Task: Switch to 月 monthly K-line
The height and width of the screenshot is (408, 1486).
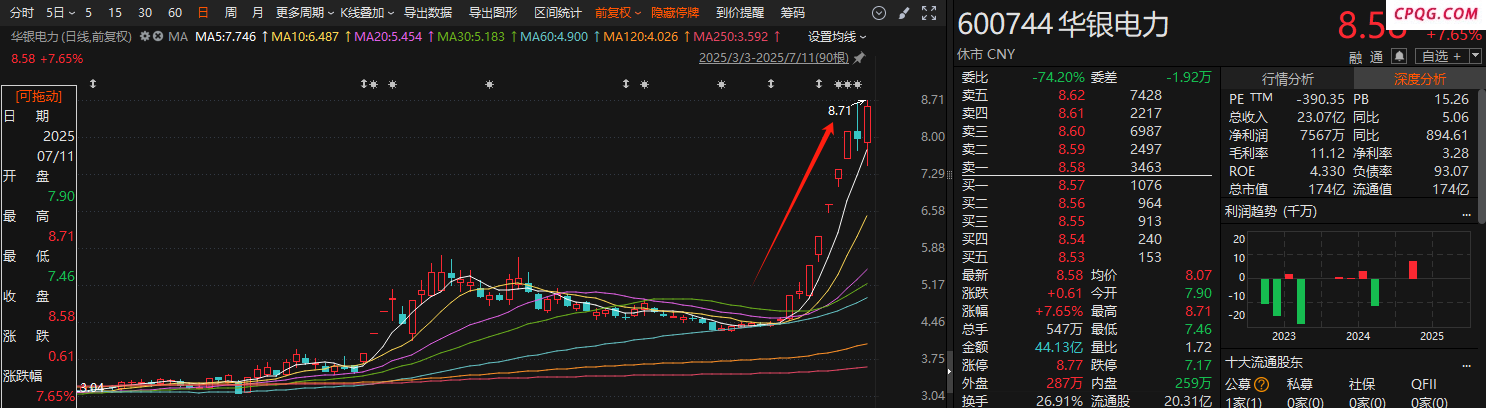Action: [258, 13]
